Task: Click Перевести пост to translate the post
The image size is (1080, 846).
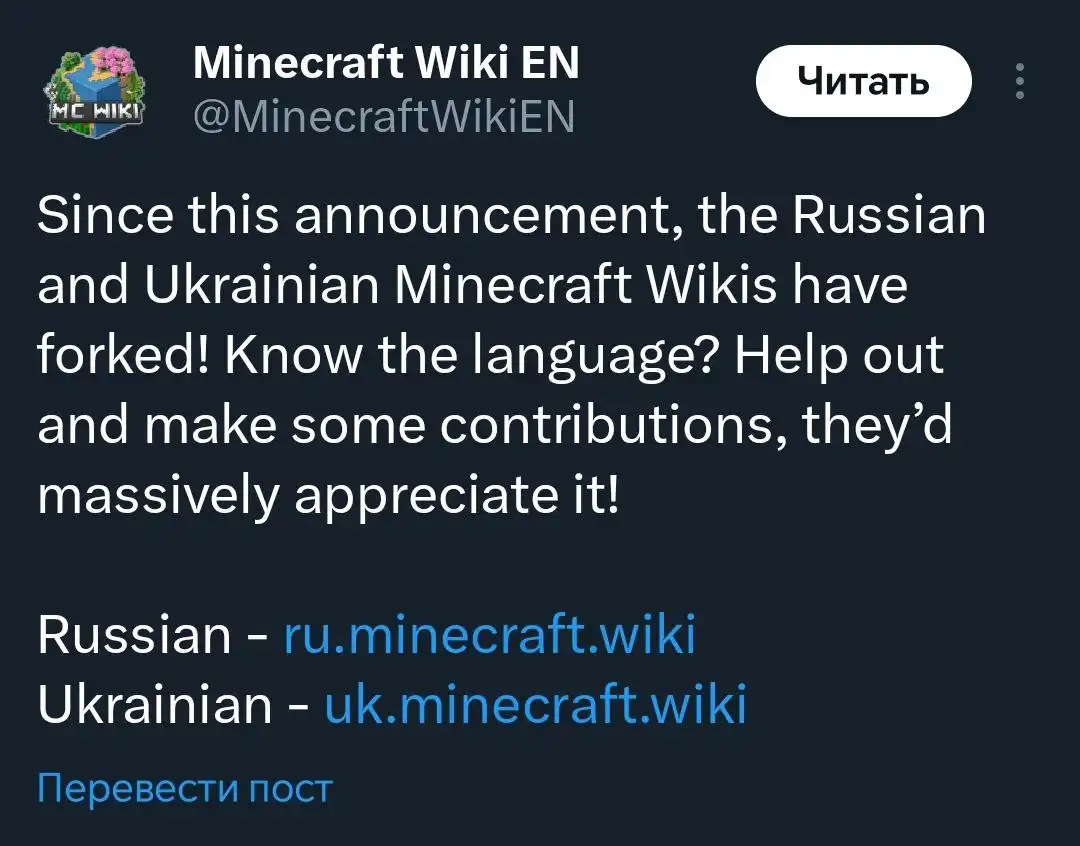Action: pos(185,787)
